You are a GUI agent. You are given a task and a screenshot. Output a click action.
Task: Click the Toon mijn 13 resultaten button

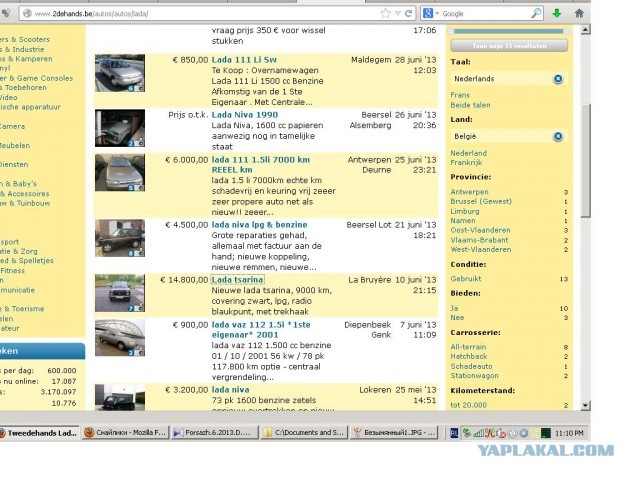click(509, 45)
